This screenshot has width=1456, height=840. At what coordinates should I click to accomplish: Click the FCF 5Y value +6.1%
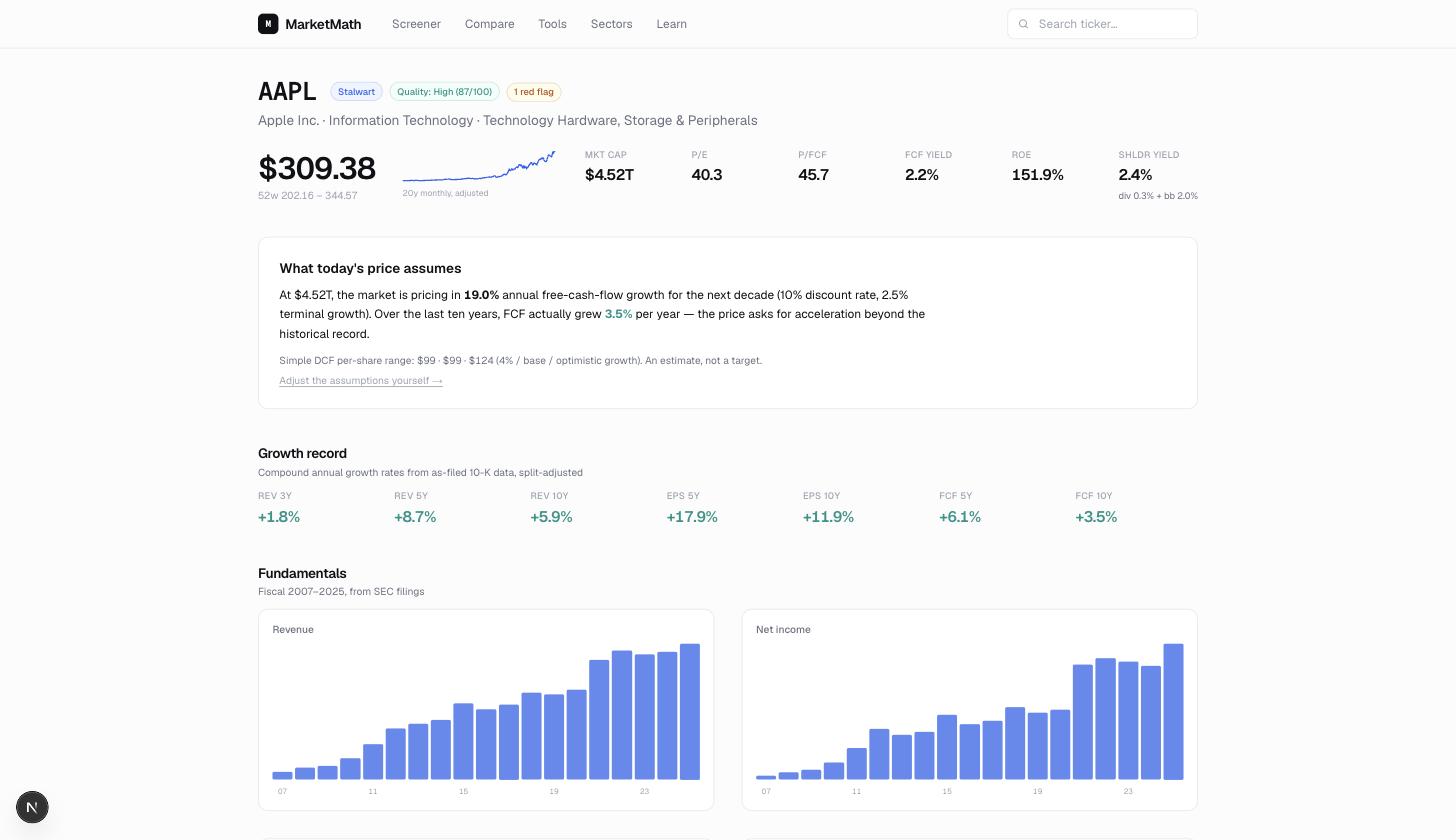960,517
